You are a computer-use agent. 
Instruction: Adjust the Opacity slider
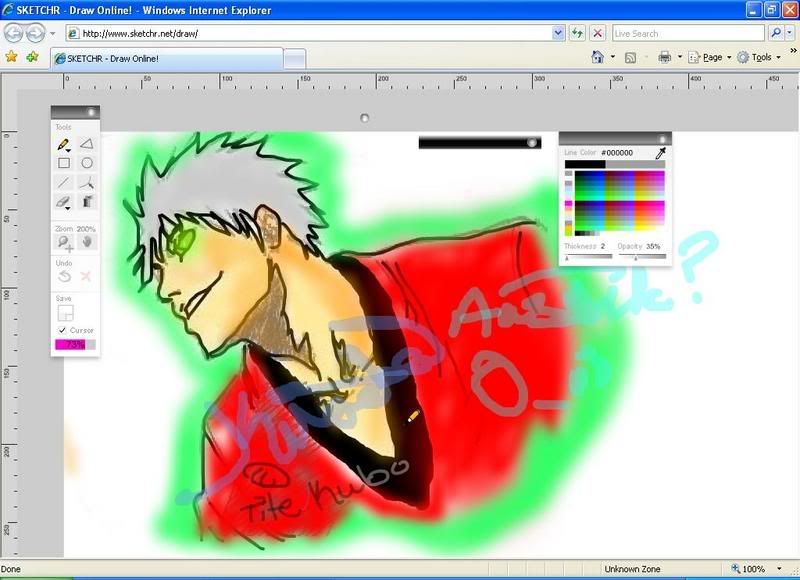(x=642, y=257)
